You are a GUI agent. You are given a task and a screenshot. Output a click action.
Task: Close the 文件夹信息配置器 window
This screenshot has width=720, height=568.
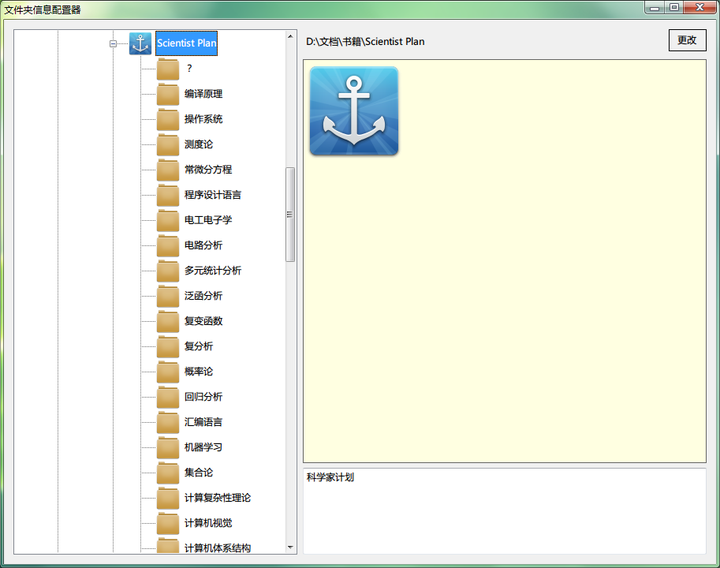point(700,7)
